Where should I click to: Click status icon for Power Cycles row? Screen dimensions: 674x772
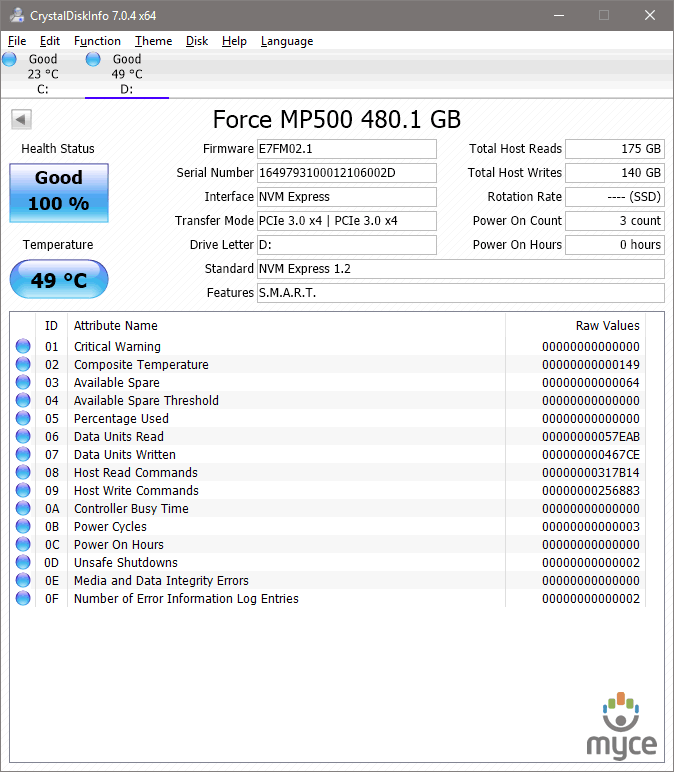coord(23,526)
